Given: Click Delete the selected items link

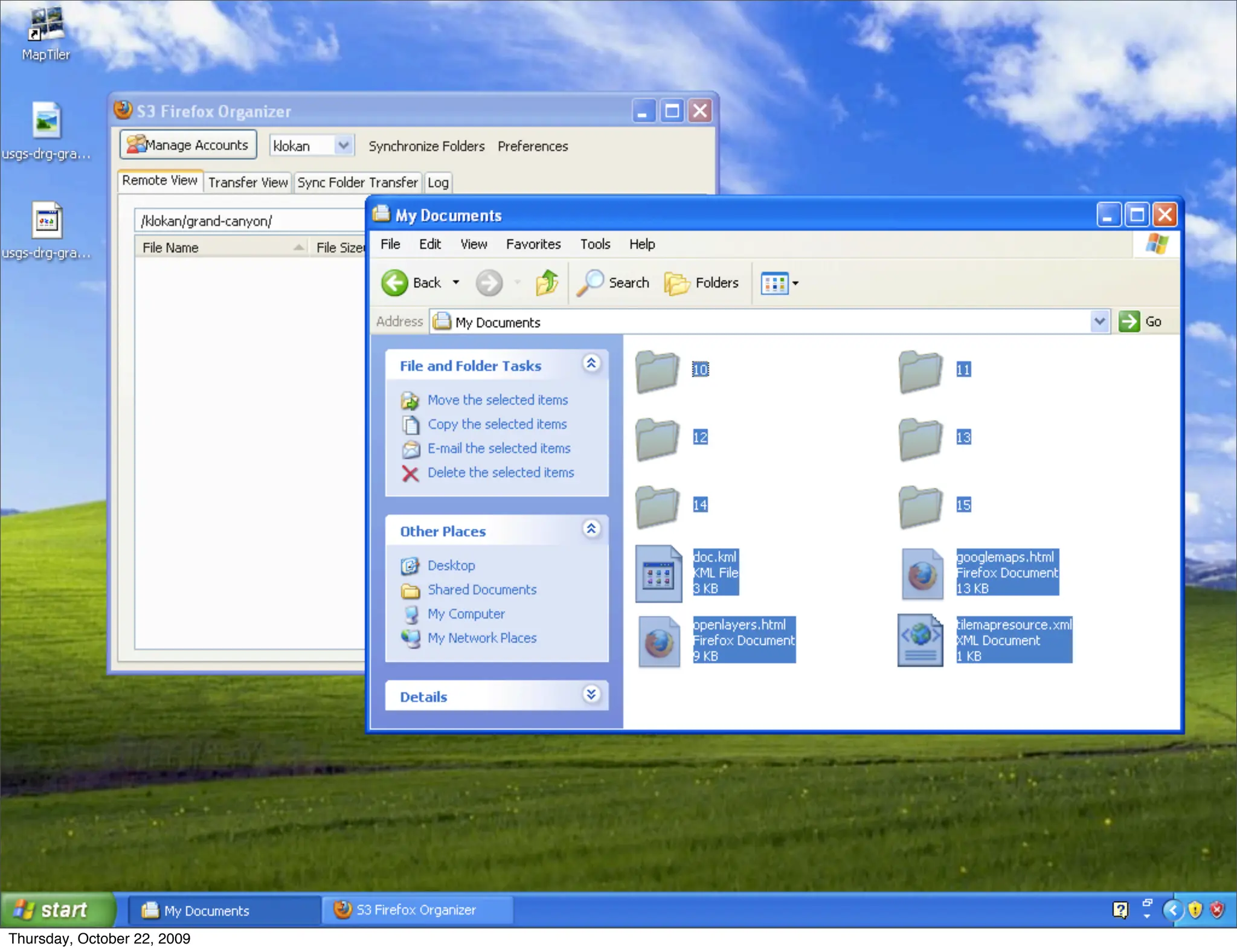Looking at the screenshot, I should pyautogui.click(x=500, y=472).
